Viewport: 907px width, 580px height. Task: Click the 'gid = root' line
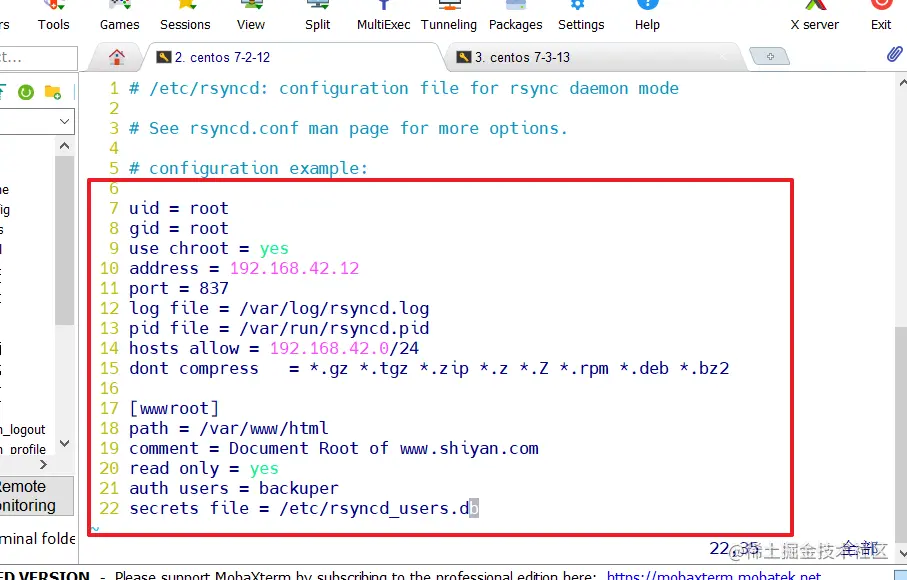[179, 228]
